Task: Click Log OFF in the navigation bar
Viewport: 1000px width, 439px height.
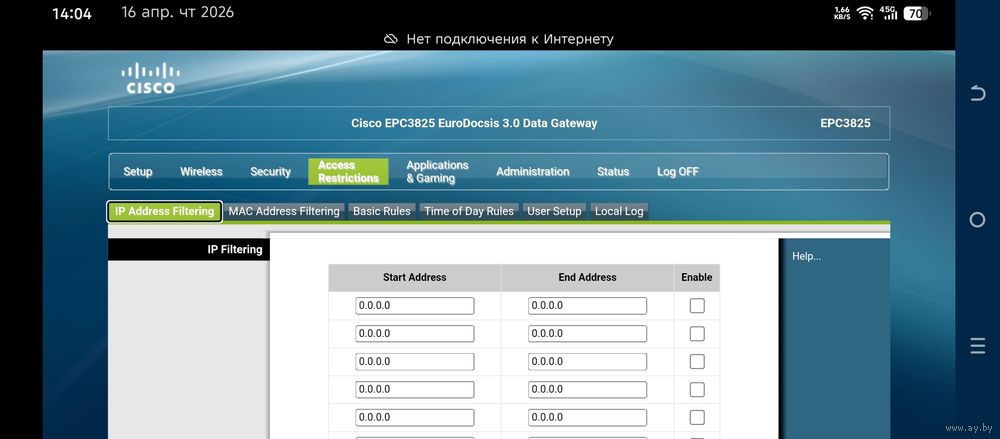Action: (677, 172)
